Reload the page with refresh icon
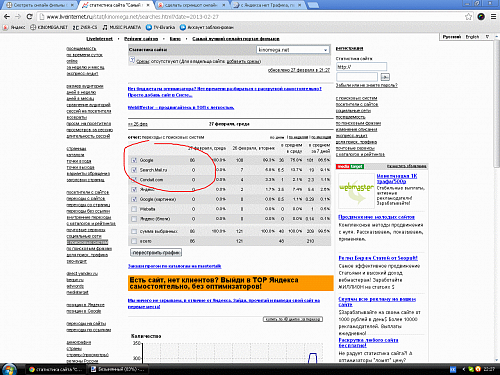 (x=29, y=16)
